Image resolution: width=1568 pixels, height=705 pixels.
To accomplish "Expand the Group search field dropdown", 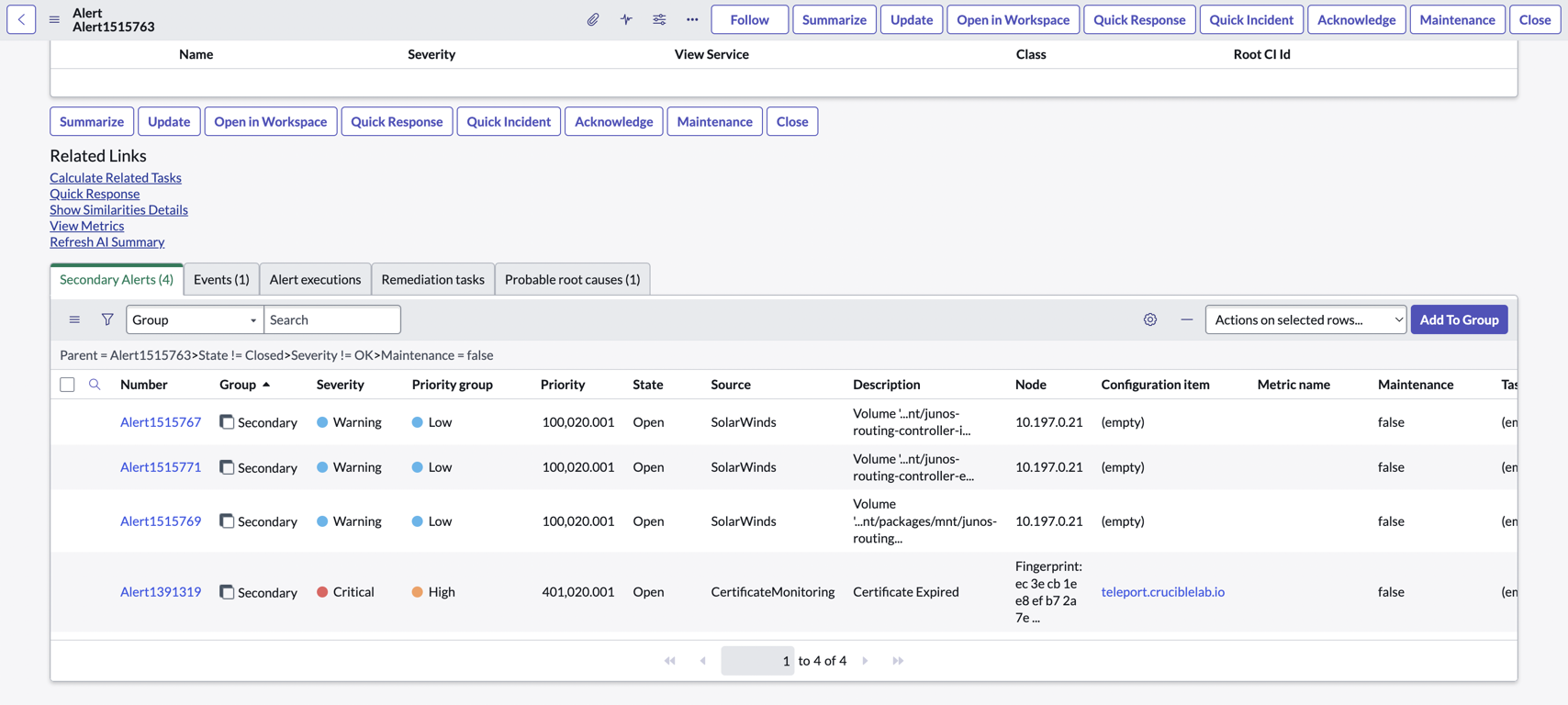I will click(x=195, y=319).
